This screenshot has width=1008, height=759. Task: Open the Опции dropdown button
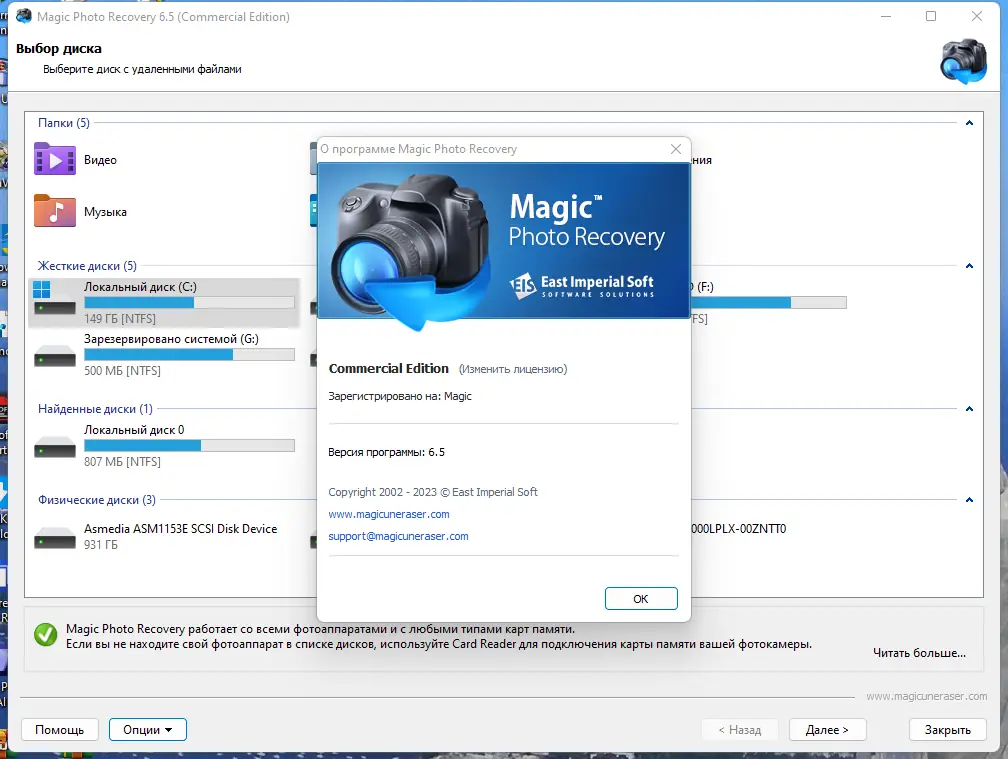tap(148, 729)
